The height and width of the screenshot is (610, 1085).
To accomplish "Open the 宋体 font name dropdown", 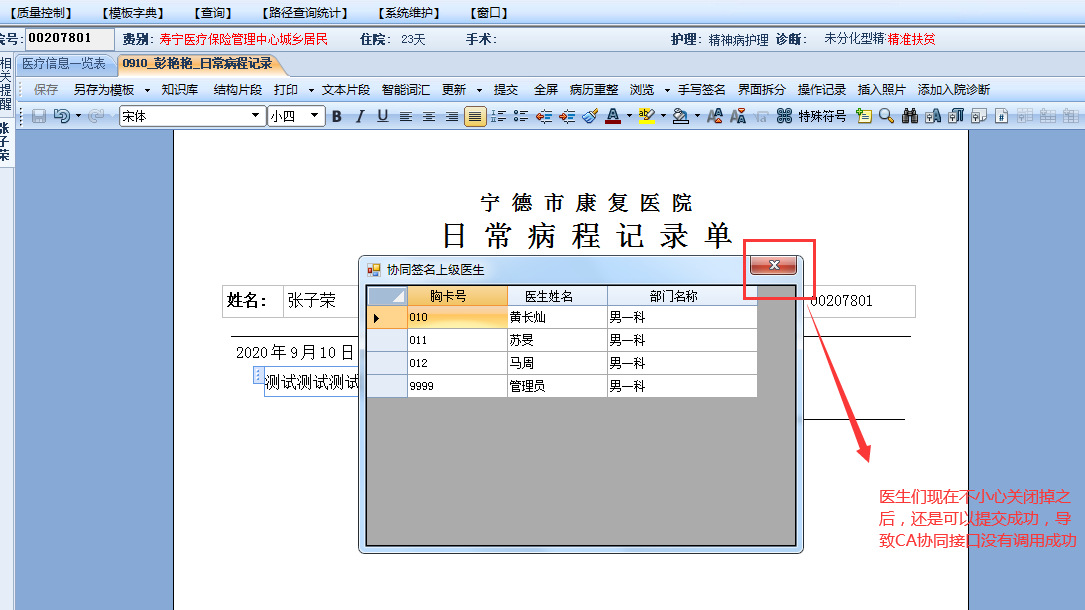I will tap(255, 115).
